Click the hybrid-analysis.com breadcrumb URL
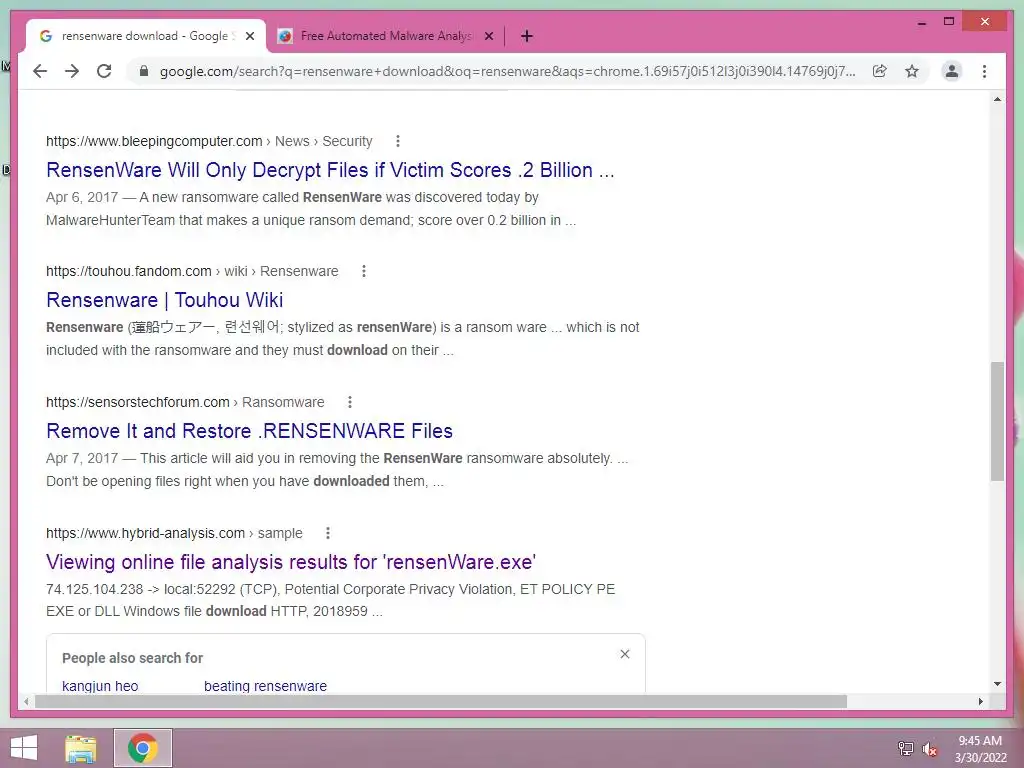Screen dimensions: 1024x768 click(x=174, y=534)
